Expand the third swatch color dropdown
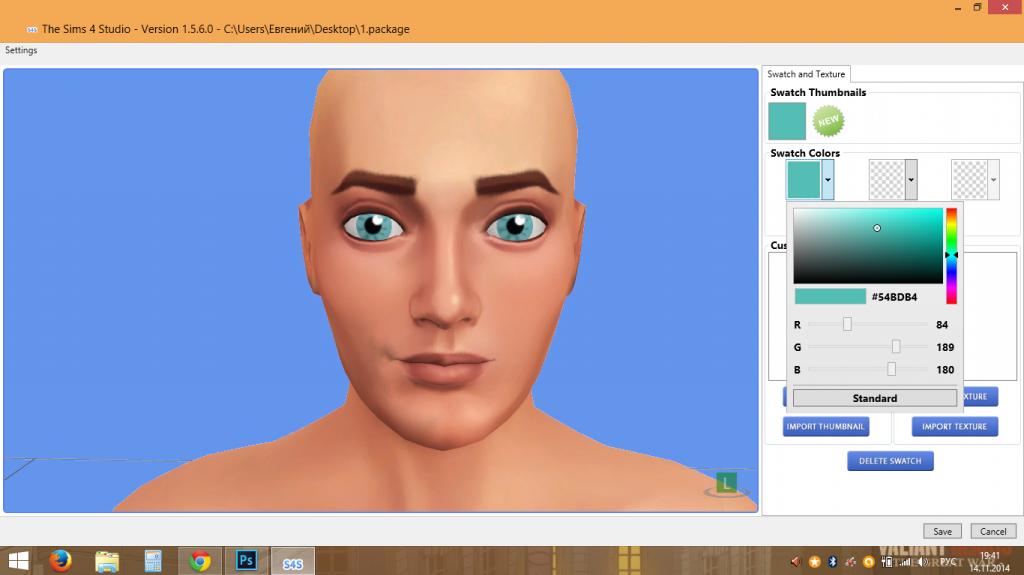The width and height of the screenshot is (1024, 575). tap(993, 180)
